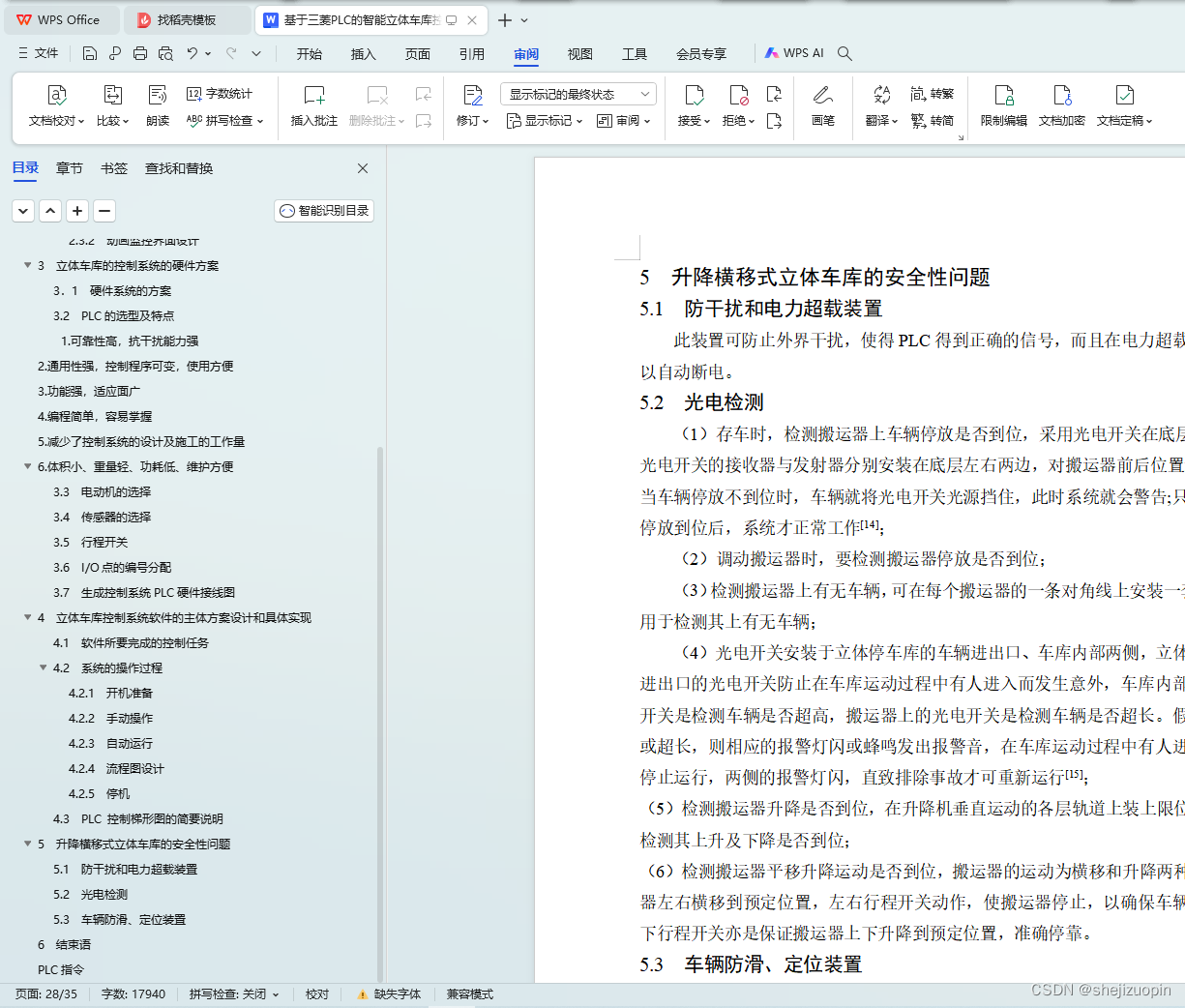Switch to 开始 ribbon tab

tap(310, 54)
